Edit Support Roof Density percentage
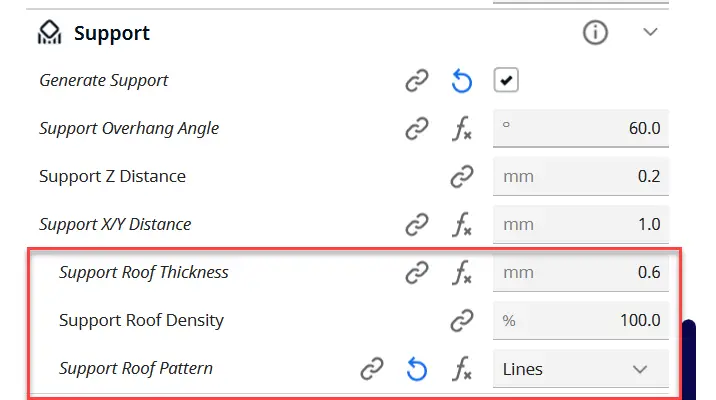The image size is (716, 400). (x=581, y=320)
